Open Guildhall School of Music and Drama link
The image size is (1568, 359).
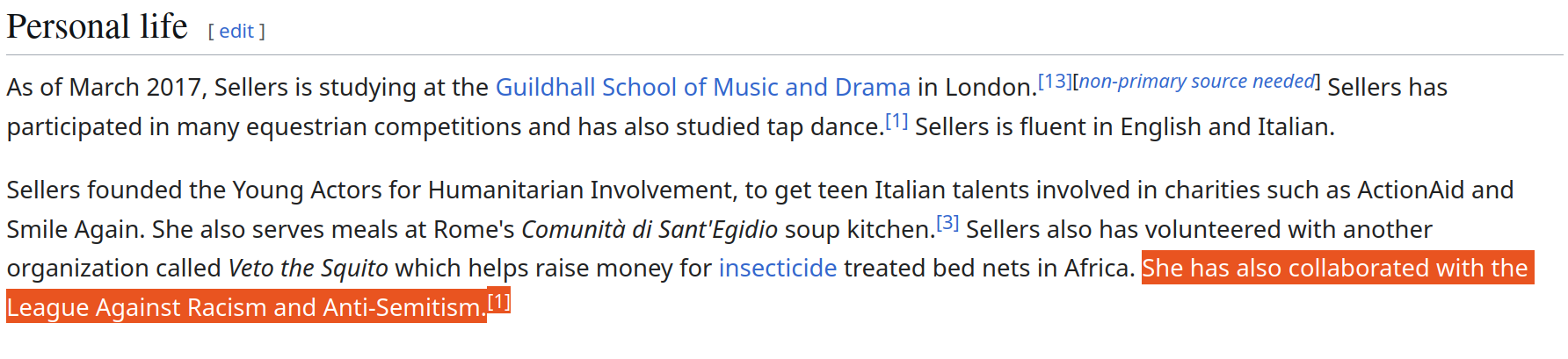pyautogui.click(x=702, y=87)
